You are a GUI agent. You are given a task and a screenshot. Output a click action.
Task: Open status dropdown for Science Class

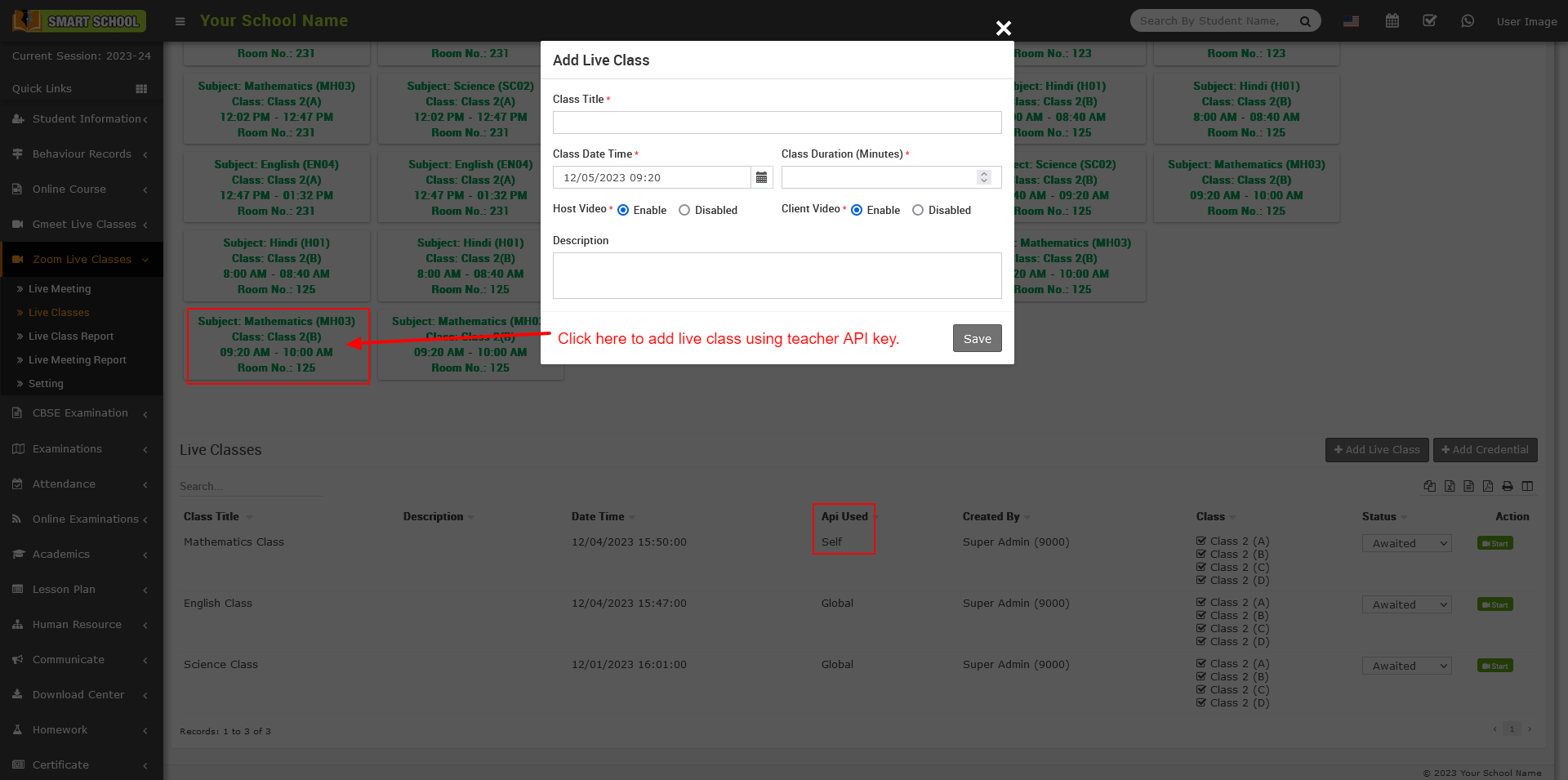tap(1406, 666)
